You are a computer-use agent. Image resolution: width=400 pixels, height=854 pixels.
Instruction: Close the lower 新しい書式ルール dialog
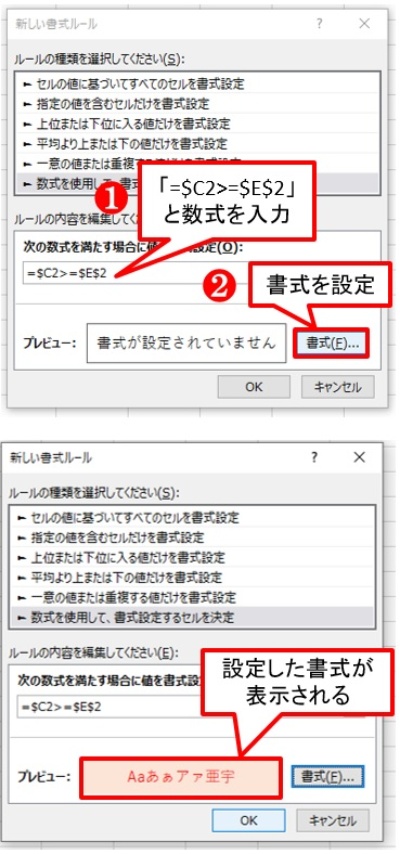(x=359, y=458)
